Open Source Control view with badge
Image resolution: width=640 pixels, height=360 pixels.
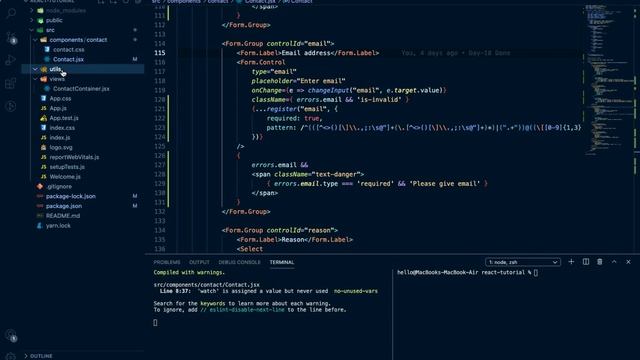click(x=11, y=38)
